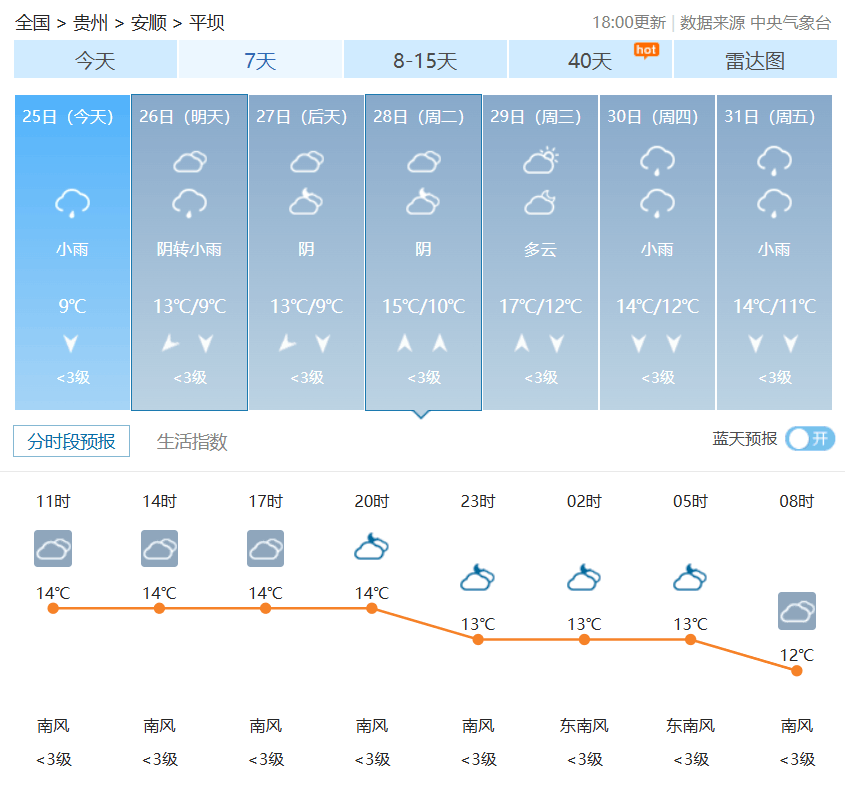Select the 生活指数 tab

(x=192, y=441)
